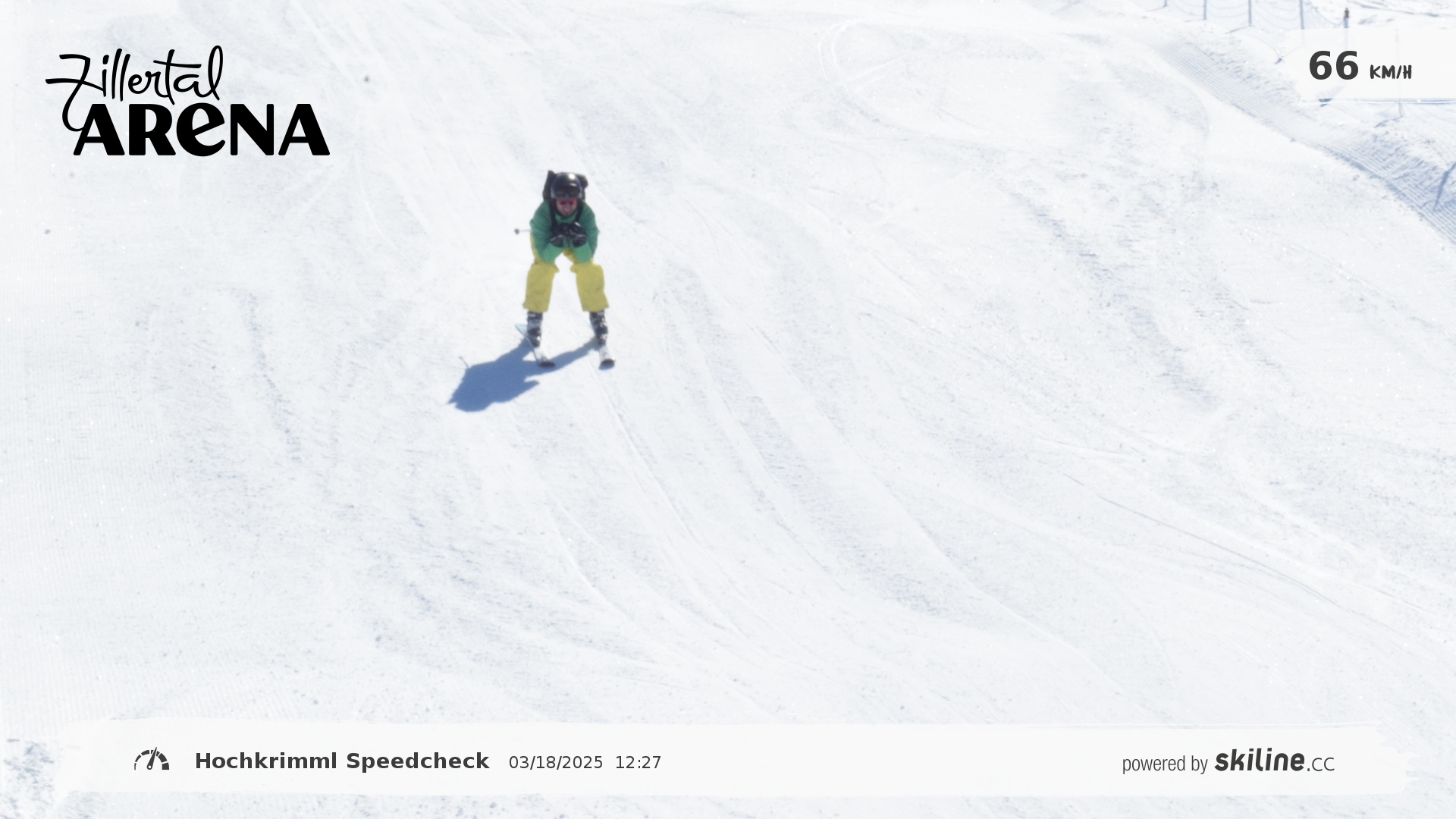Viewport: 1456px width, 819px height.
Task: Click the black backpack behind helmet
Action: (564, 182)
